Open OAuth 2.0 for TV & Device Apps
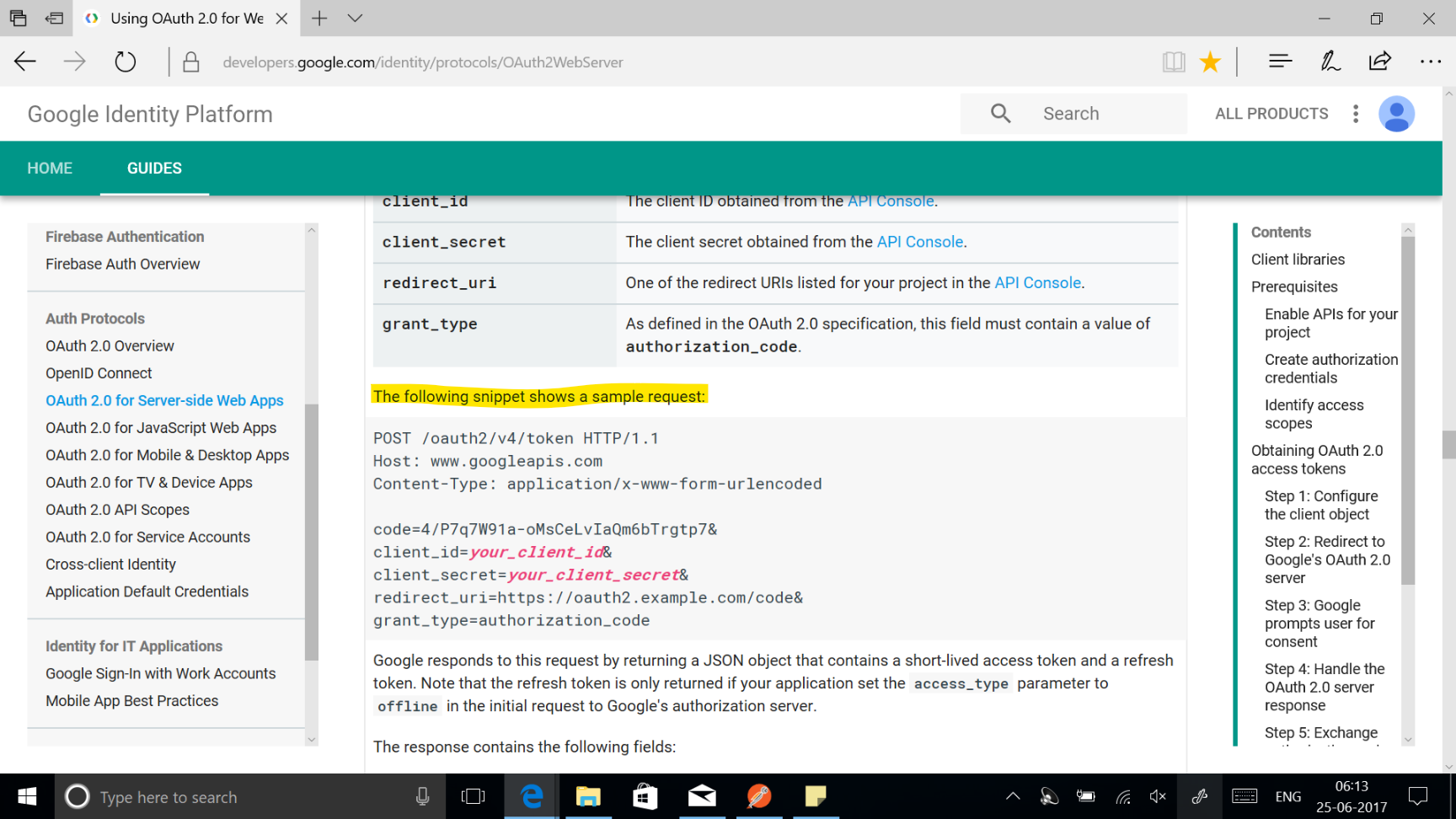The height and width of the screenshot is (819, 1456). pos(149,482)
